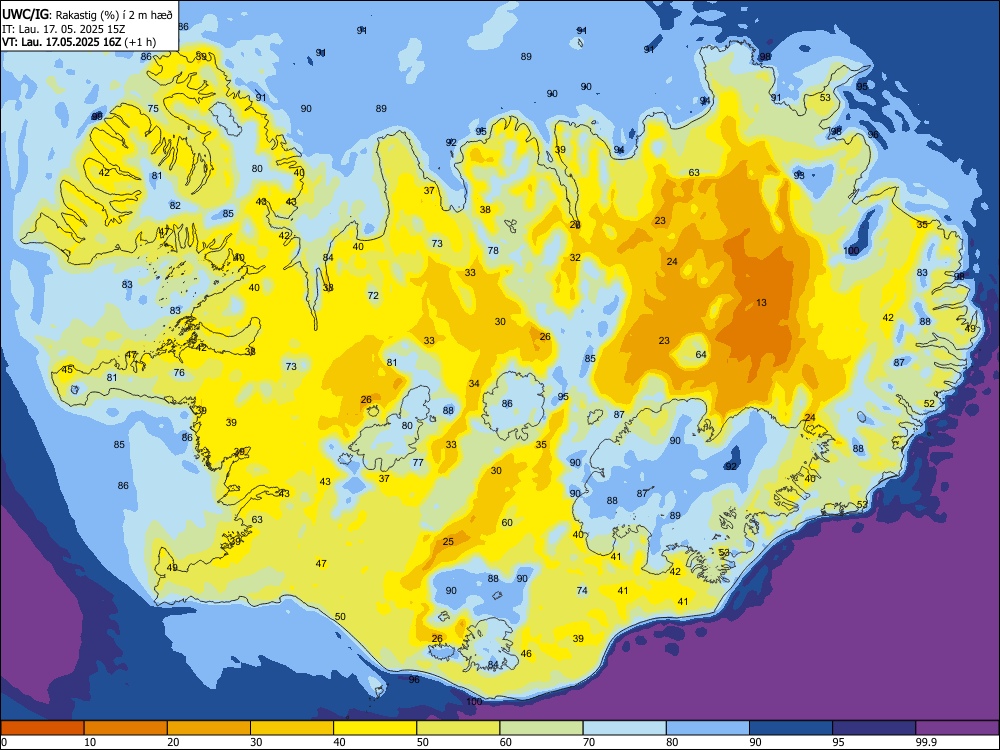The width and height of the screenshot is (1000, 750).
Task: Click the humidity value '60' on the map
Action: click(507, 522)
